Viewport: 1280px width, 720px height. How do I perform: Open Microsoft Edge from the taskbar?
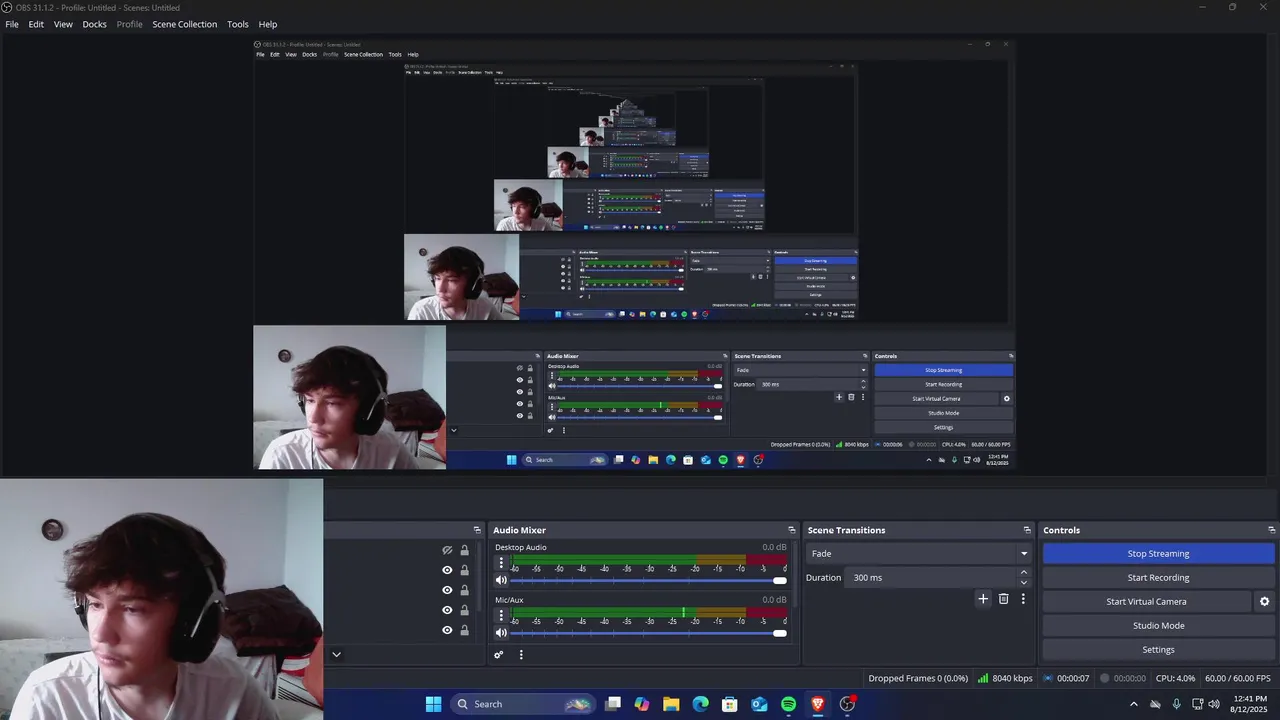701,704
